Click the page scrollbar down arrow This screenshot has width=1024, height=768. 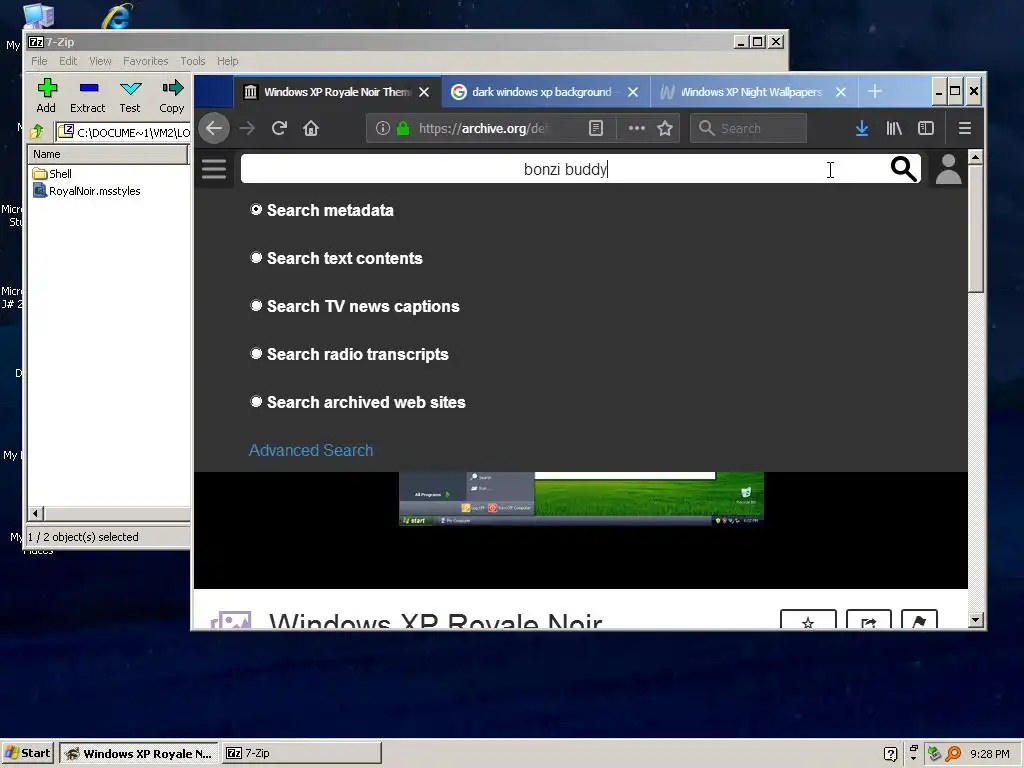976,619
